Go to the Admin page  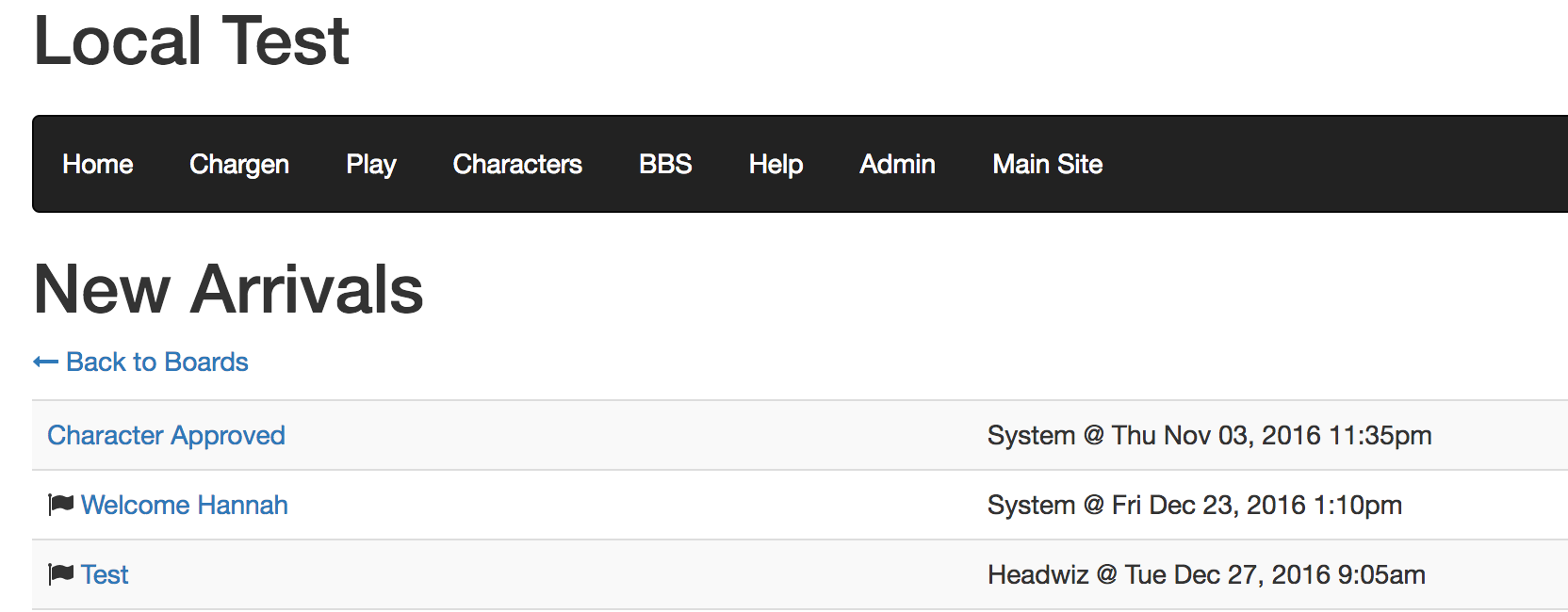click(897, 165)
